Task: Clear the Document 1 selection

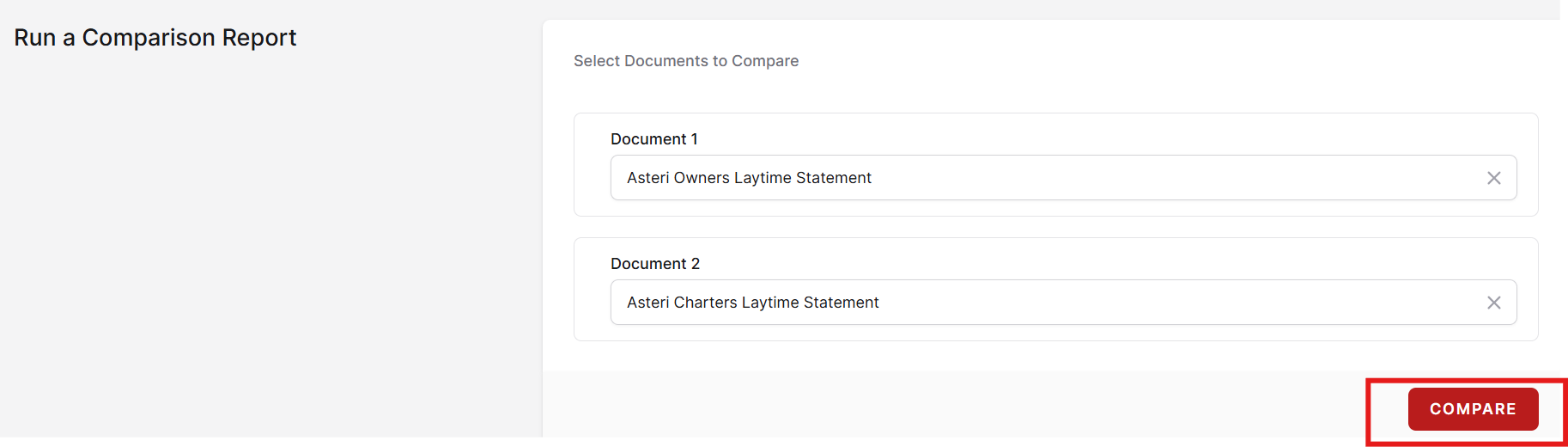Action: [x=1493, y=178]
